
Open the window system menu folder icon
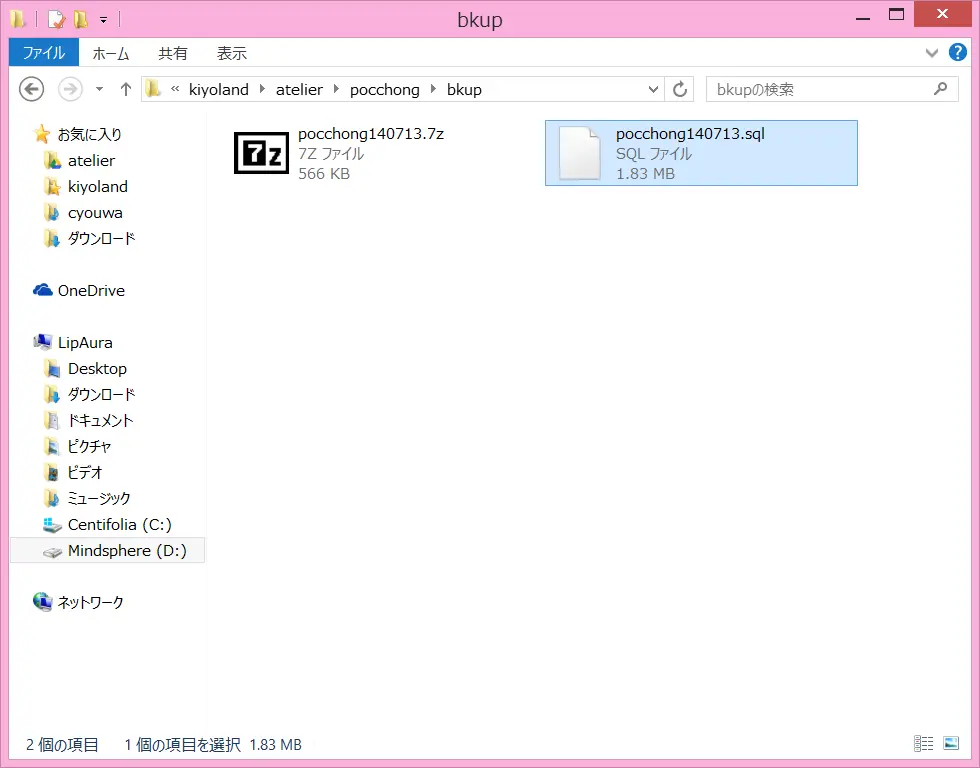[x=18, y=19]
